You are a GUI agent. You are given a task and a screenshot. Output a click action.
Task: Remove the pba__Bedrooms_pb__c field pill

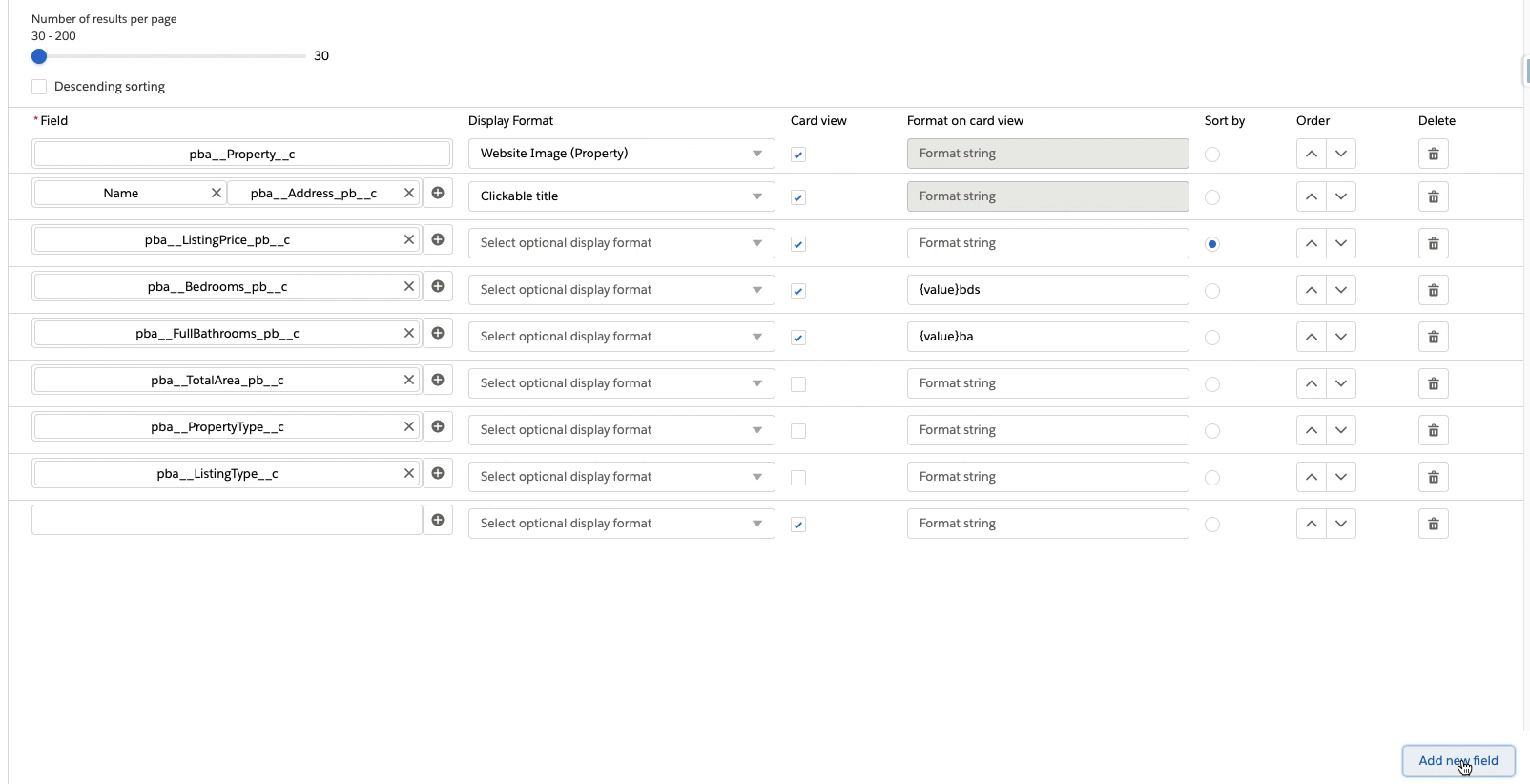point(409,286)
